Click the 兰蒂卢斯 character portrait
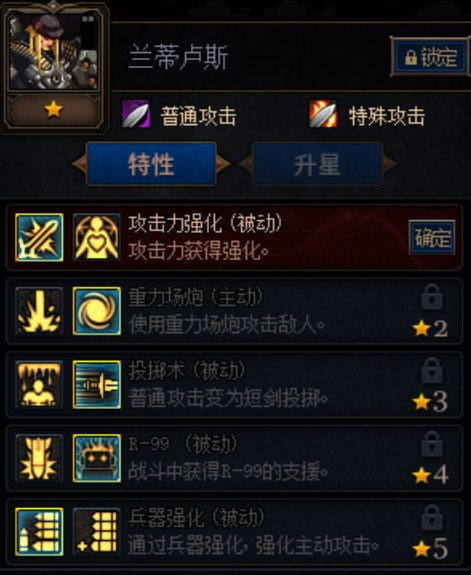The width and height of the screenshot is (471, 575). point(54,52)
